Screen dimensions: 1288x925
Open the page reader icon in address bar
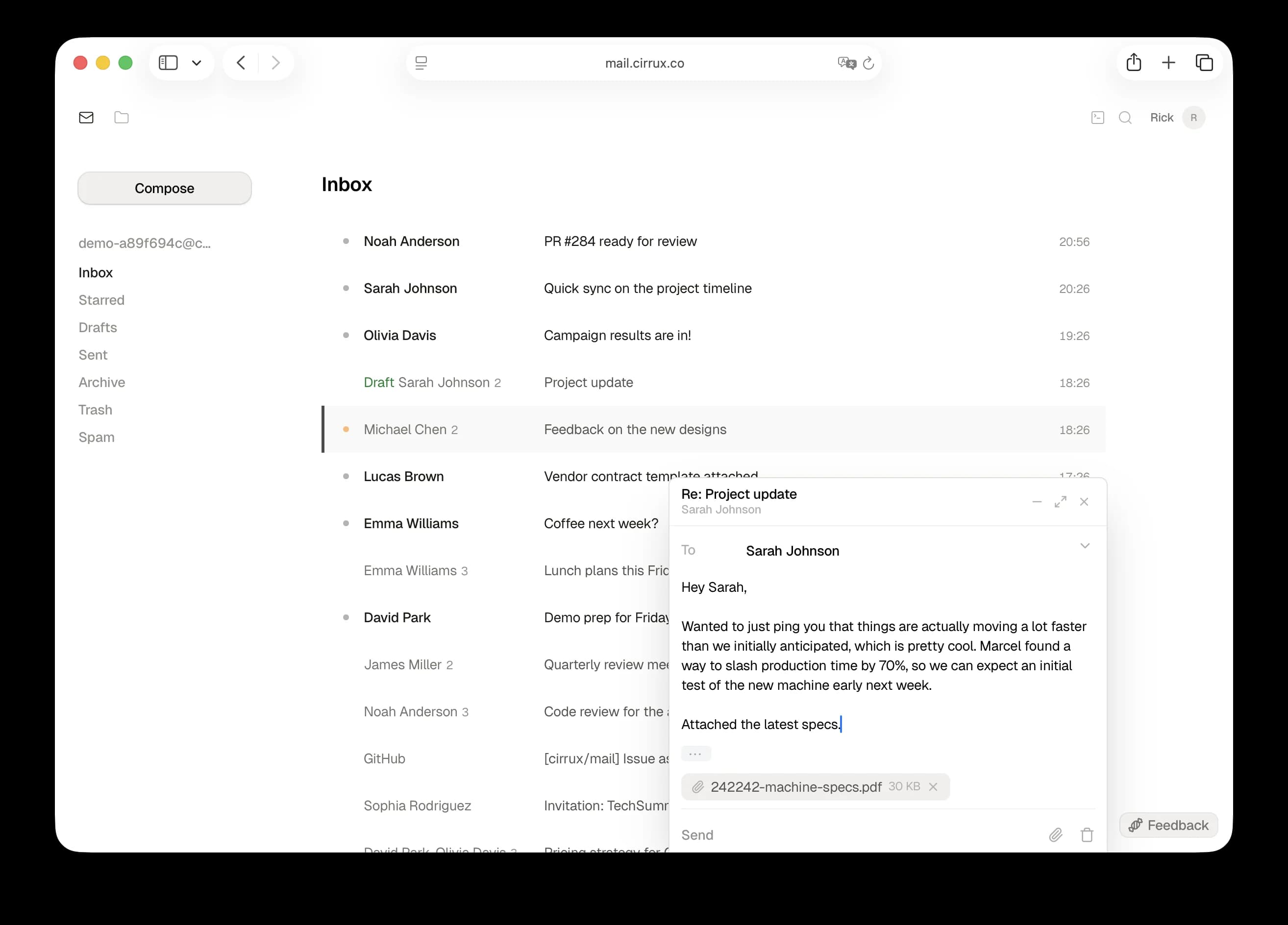[x=421, y=63]
